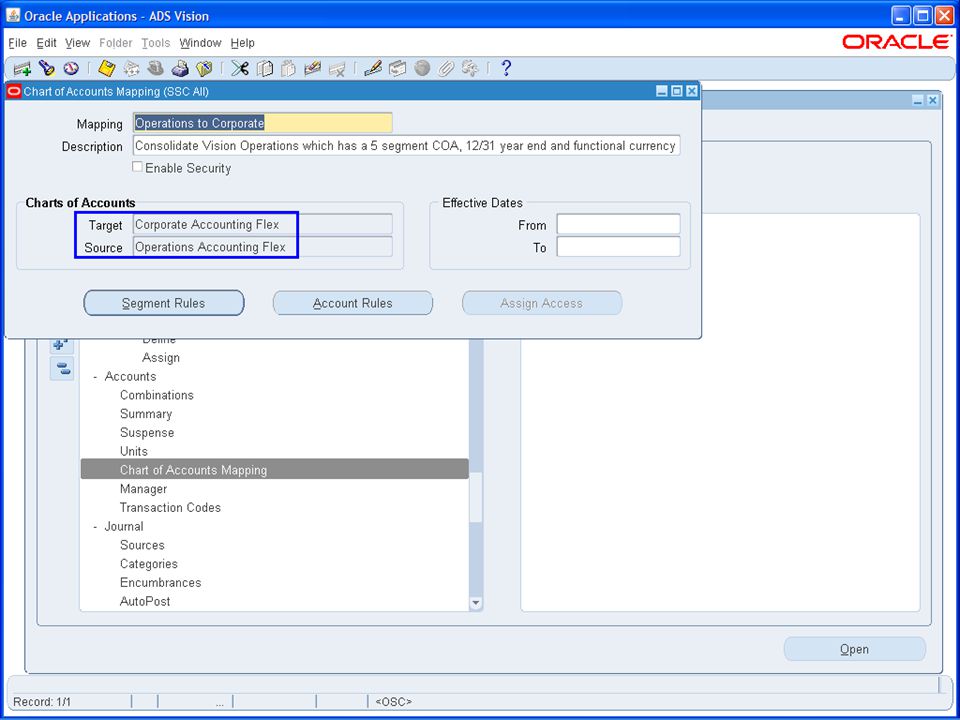Select Assign in the navigator tree

tap(161, 358)
